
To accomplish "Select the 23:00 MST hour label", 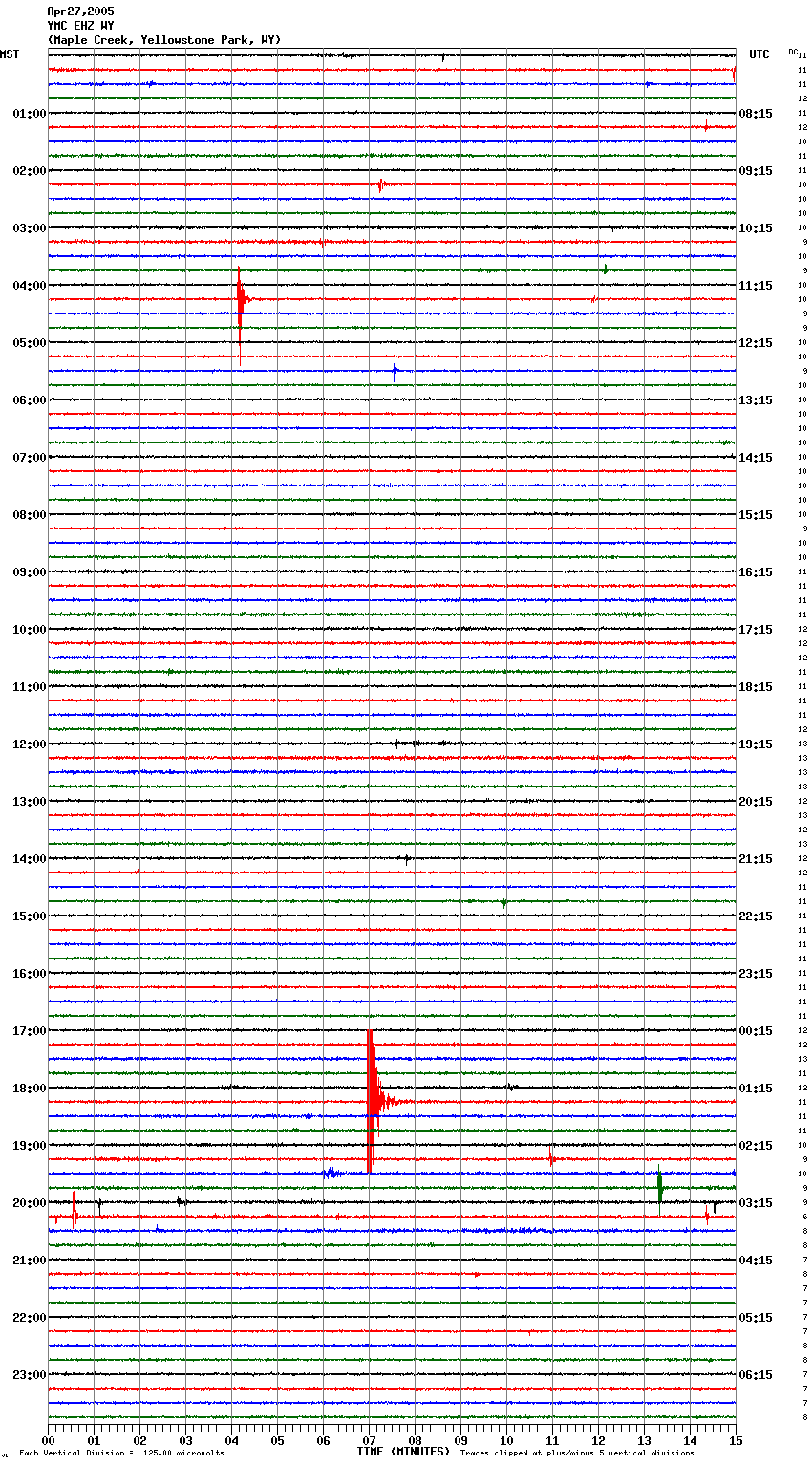I will [x=29, y=1375].
